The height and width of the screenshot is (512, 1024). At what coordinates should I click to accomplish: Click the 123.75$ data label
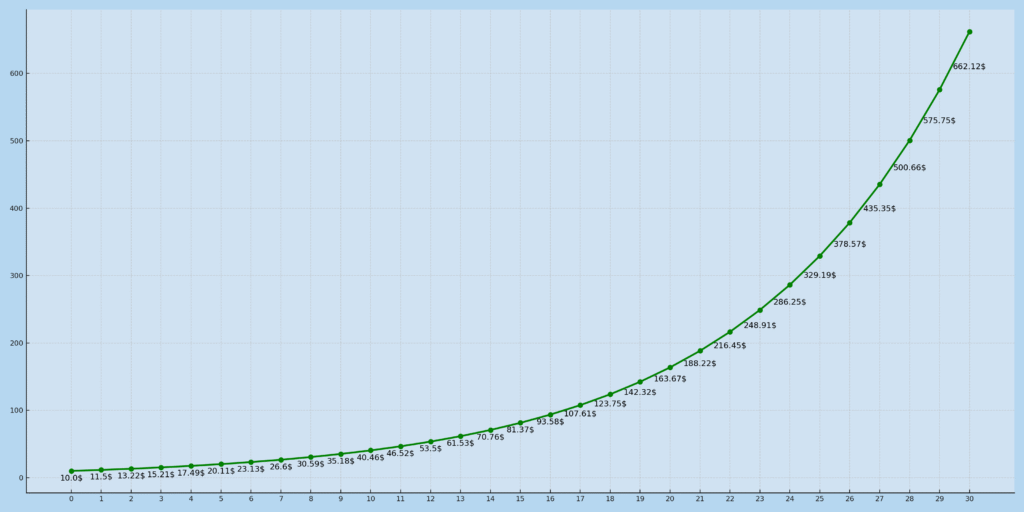610,404
